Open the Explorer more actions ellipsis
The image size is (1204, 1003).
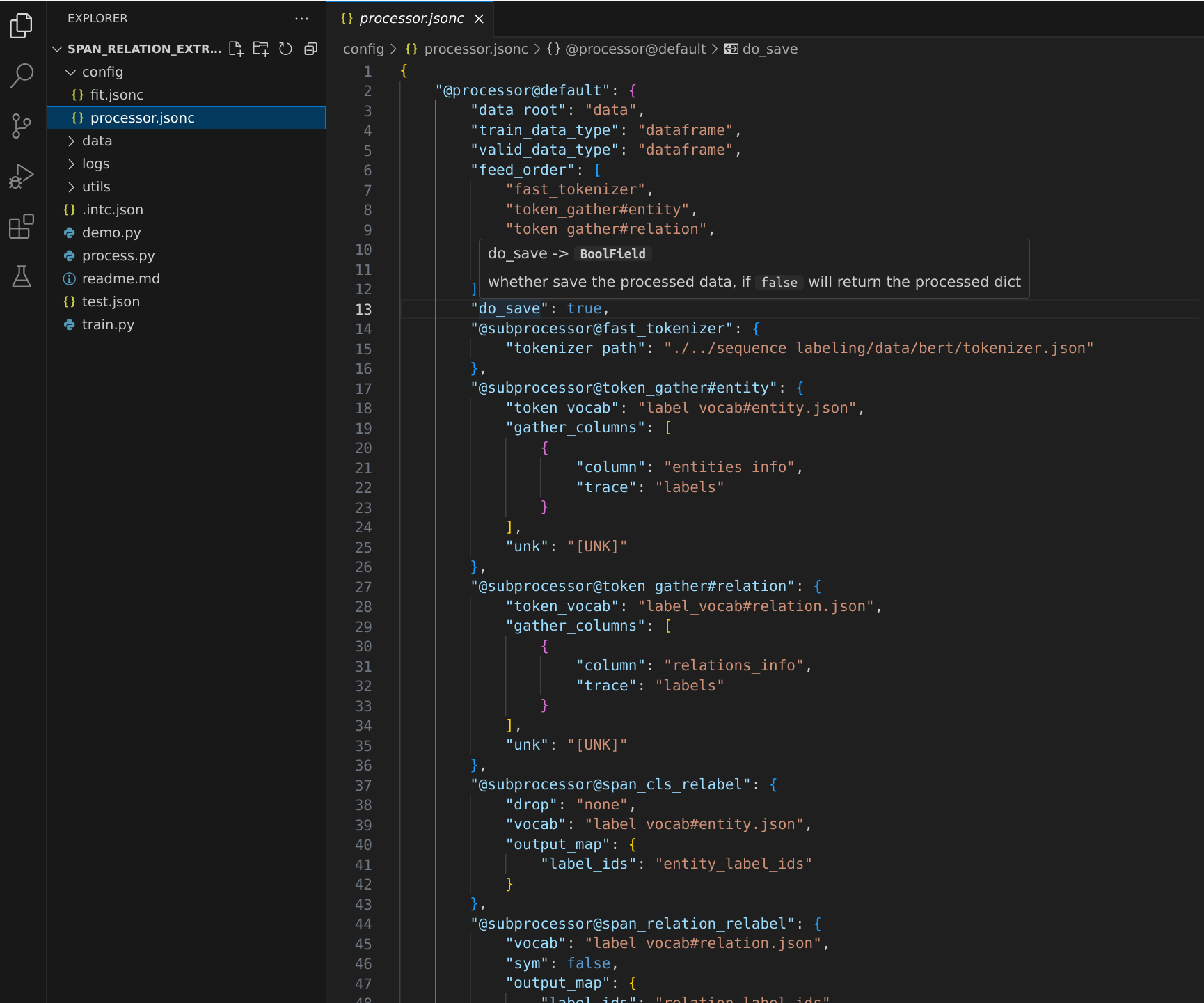coord(301,19)
